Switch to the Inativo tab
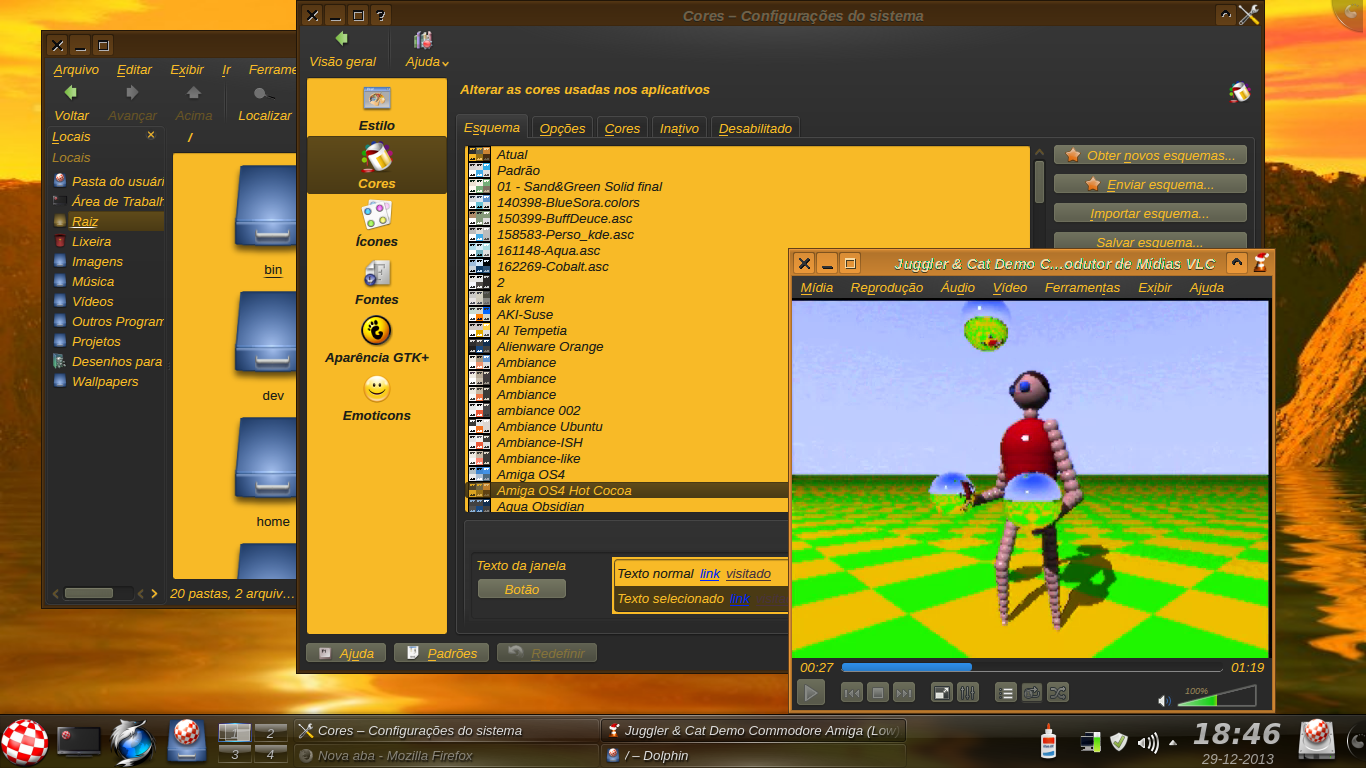1366x768 pixels. (679, 128)
